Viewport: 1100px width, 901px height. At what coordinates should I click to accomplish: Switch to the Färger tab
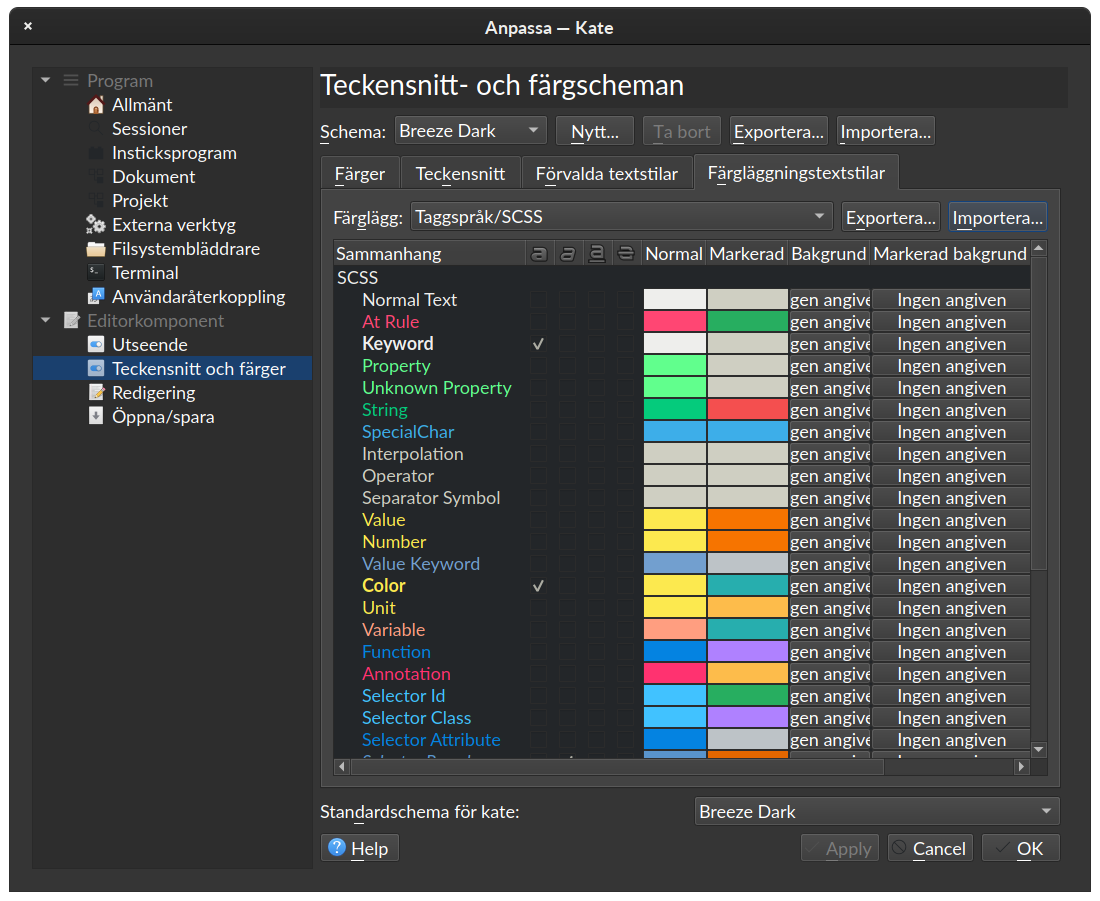point(360,173)
